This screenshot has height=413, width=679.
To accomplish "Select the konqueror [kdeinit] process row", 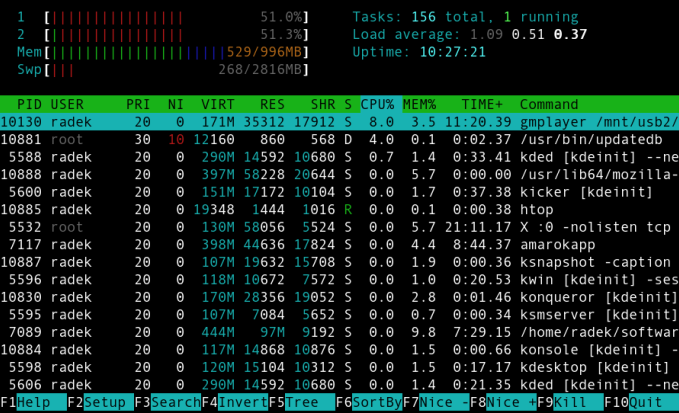I will [340, 297].
